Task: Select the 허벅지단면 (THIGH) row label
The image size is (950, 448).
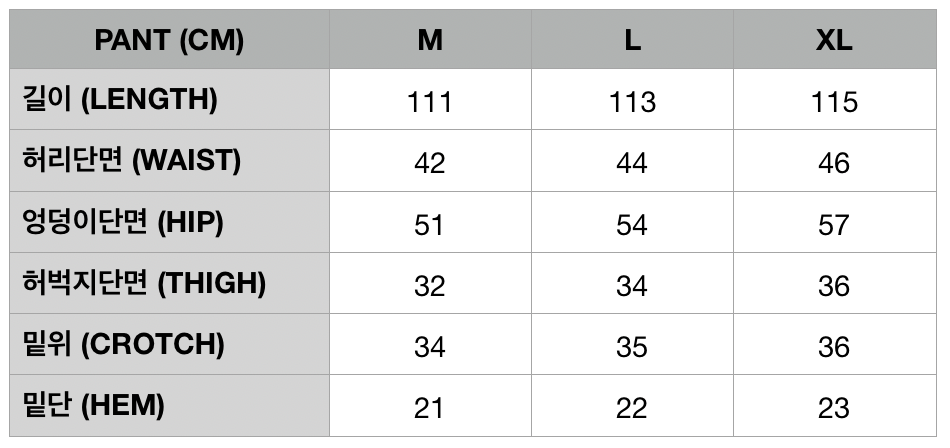Action: [x=143, y=284]
